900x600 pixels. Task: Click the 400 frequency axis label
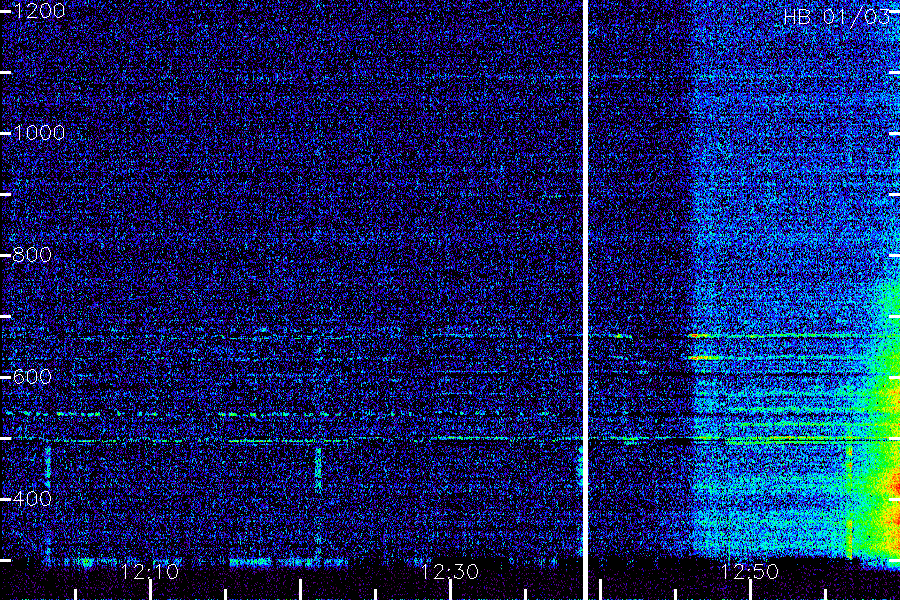coord(32,498)
